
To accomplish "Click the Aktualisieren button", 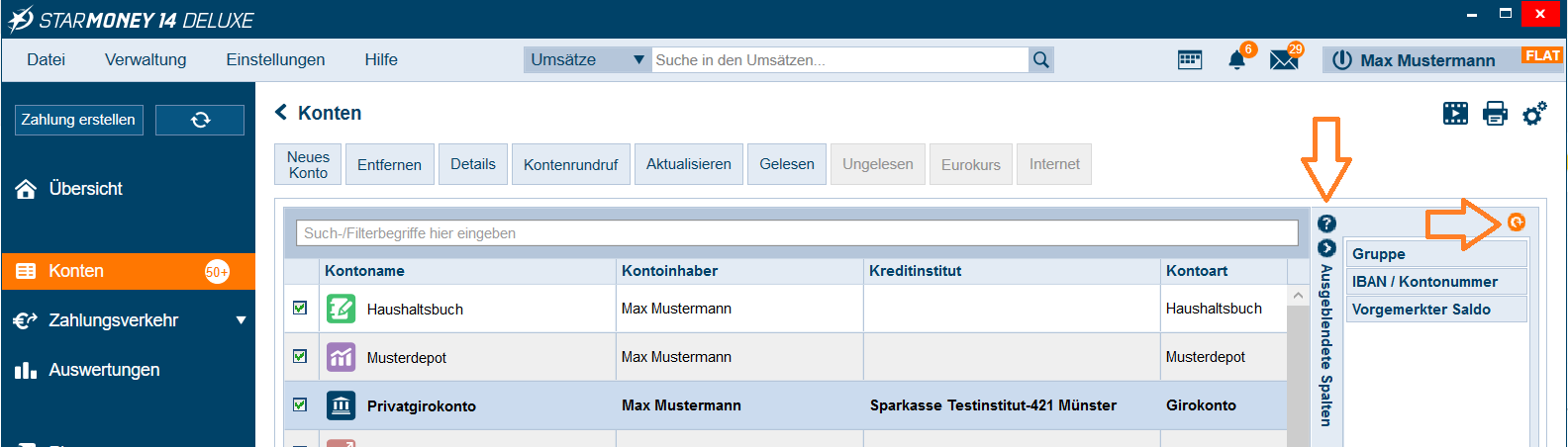I will click(x=689, y=164).
